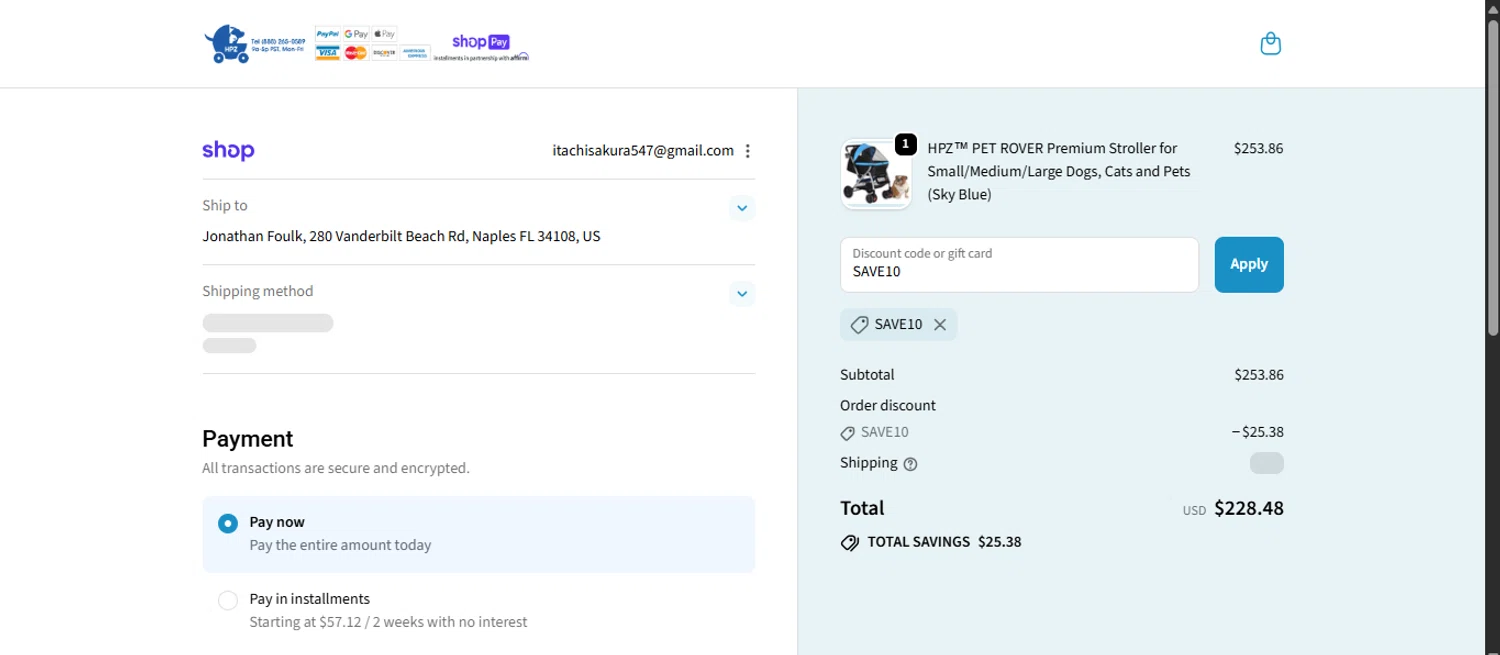Open the cart bag icon in header
The width and height of the screenshot is (1500, 655).
1270,44
